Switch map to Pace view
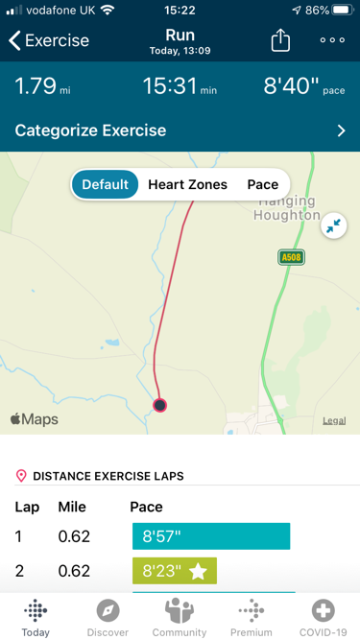This screenshot has height=640, width=360. coord(263,184)
